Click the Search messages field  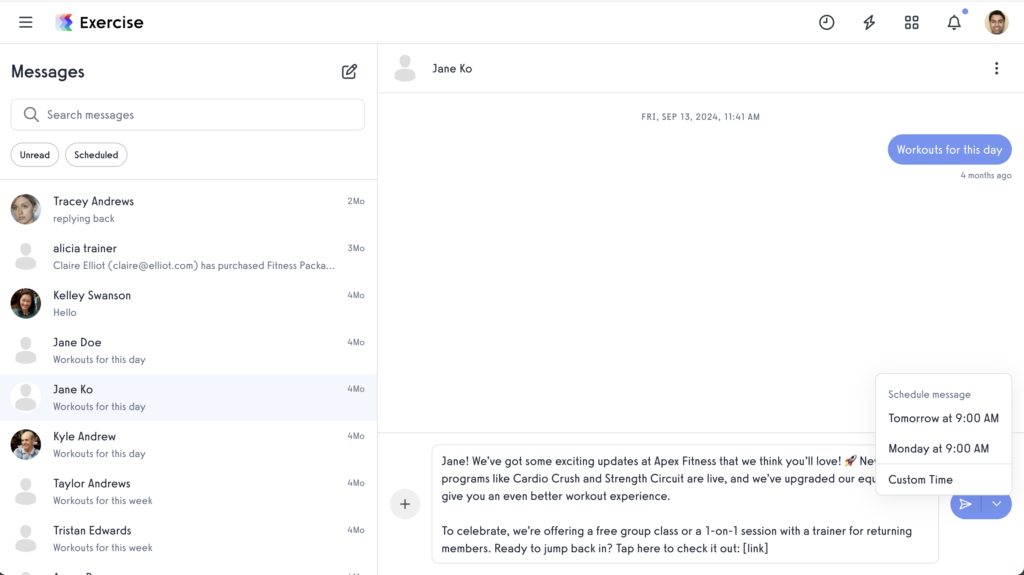188,115
